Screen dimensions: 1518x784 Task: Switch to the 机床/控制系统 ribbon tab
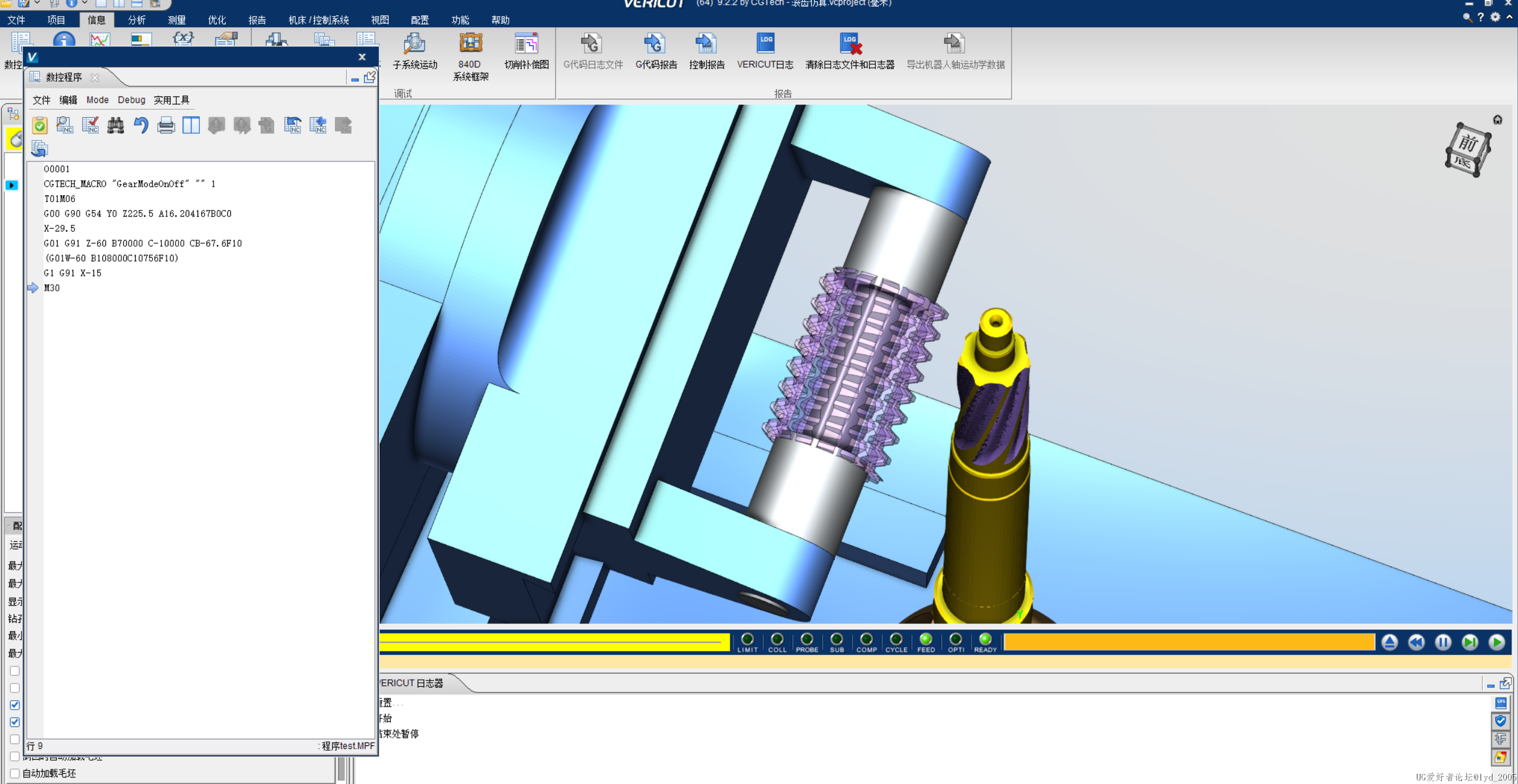click(318, 20)
